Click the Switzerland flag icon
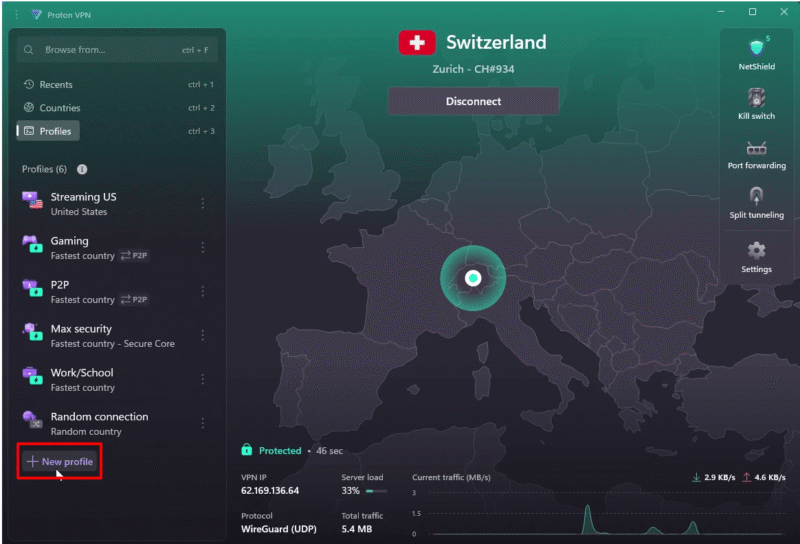This screenshot has height=544, width=800. tap(417, 42)
